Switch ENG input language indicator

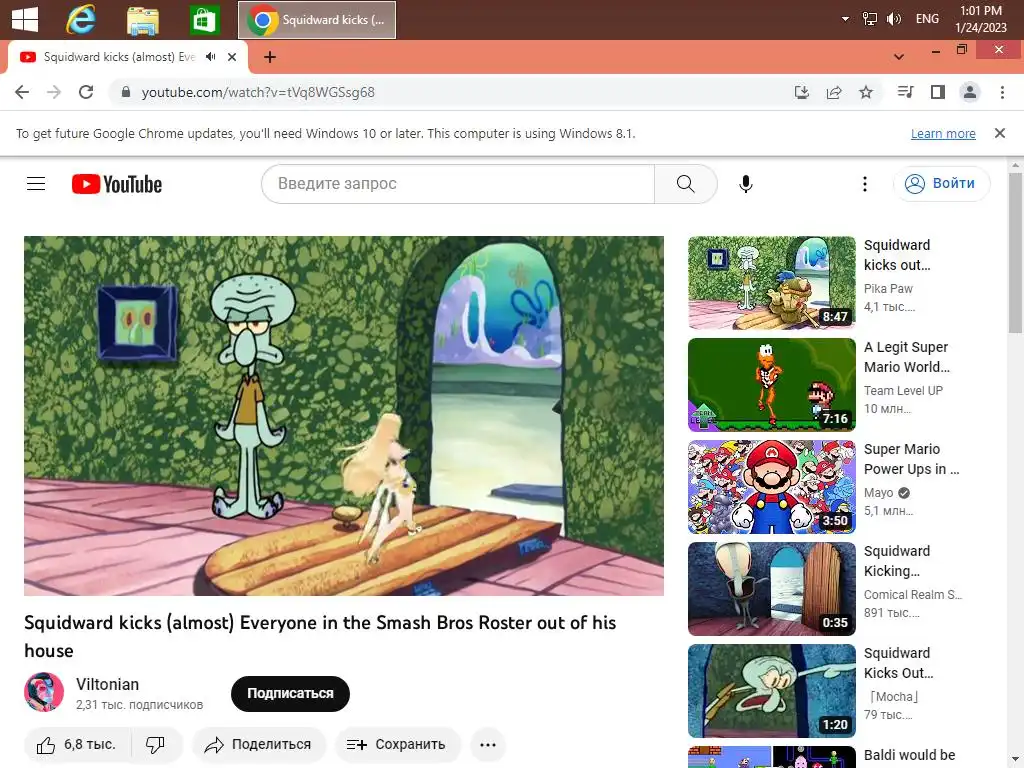927,19
